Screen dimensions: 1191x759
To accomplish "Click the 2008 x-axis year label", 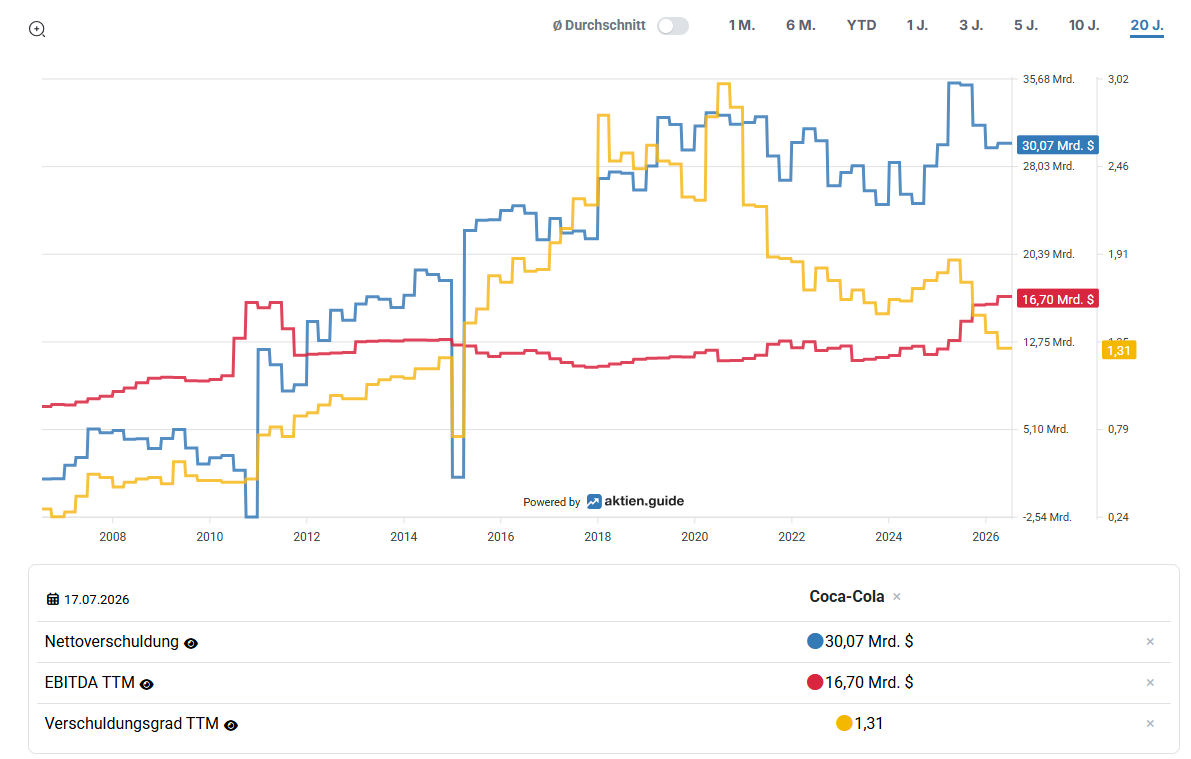I will [112, 536].
